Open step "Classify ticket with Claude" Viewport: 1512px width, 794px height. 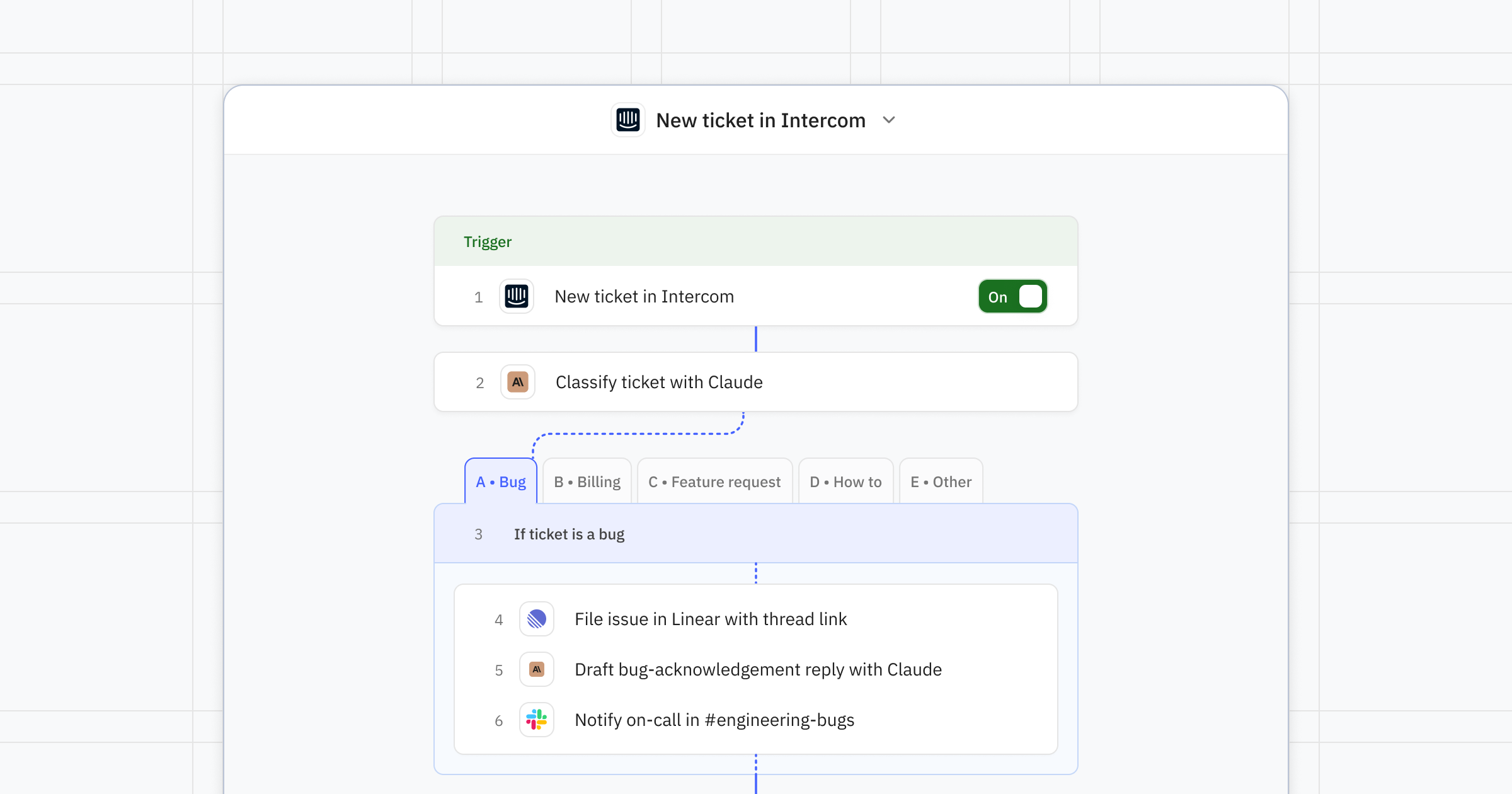pyautogui.click(x=755, y=382)
